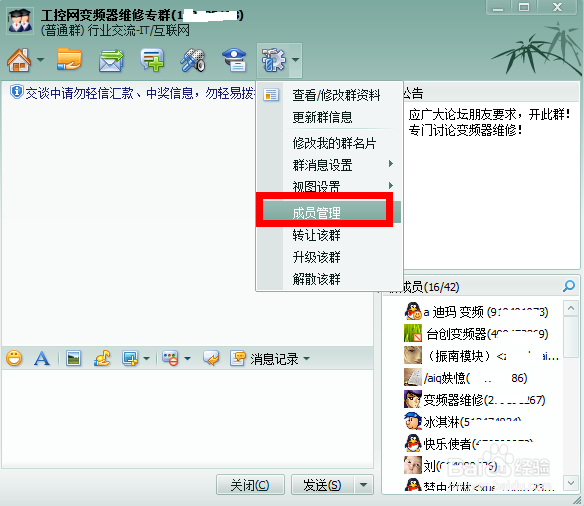Start a discussion group chat icon
The image size is (584, 506).
pyautogui.click(x=152, y=60)
